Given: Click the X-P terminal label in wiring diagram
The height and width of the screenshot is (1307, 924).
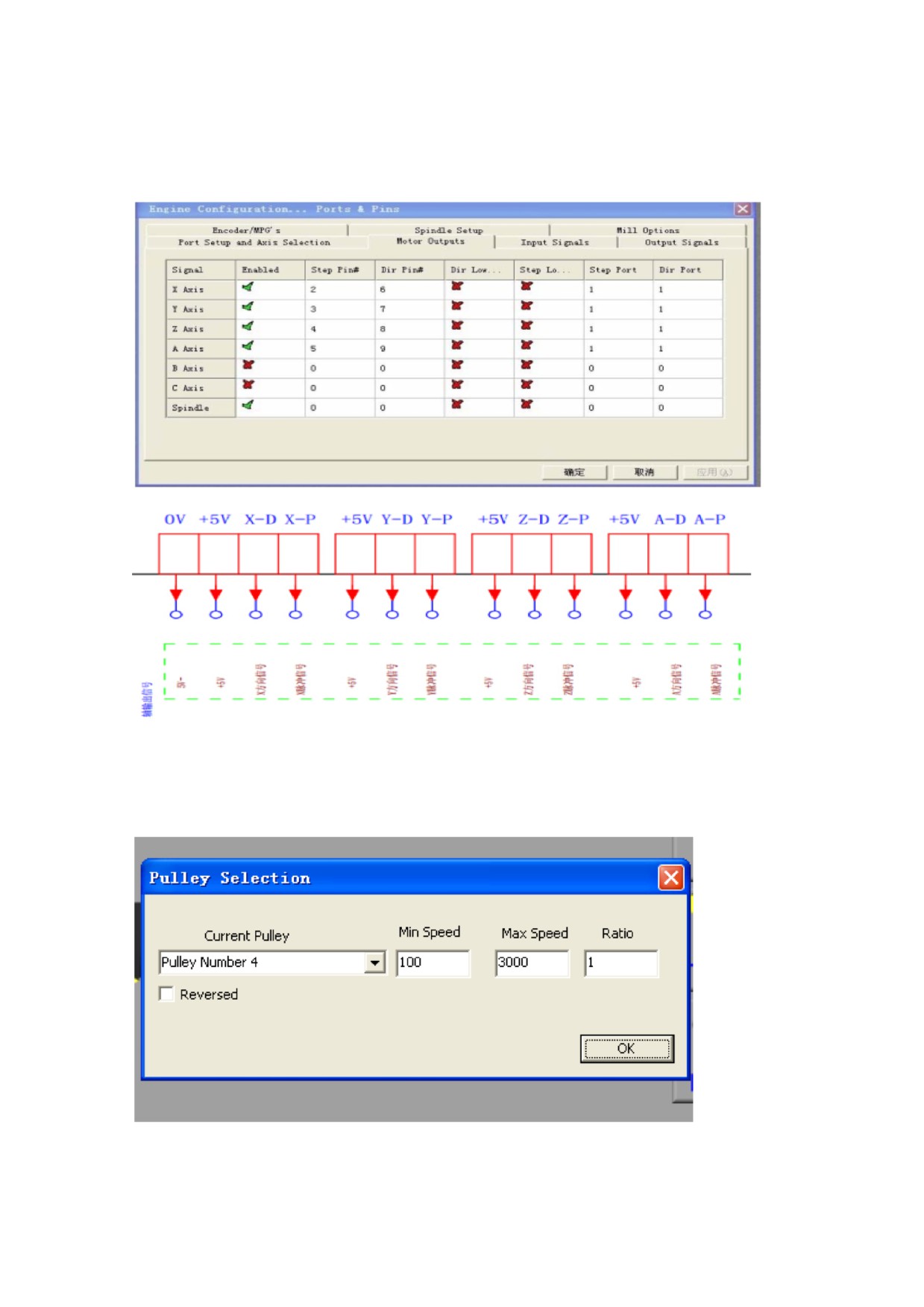Looking at the screenshot, I should tap(300, 519).
